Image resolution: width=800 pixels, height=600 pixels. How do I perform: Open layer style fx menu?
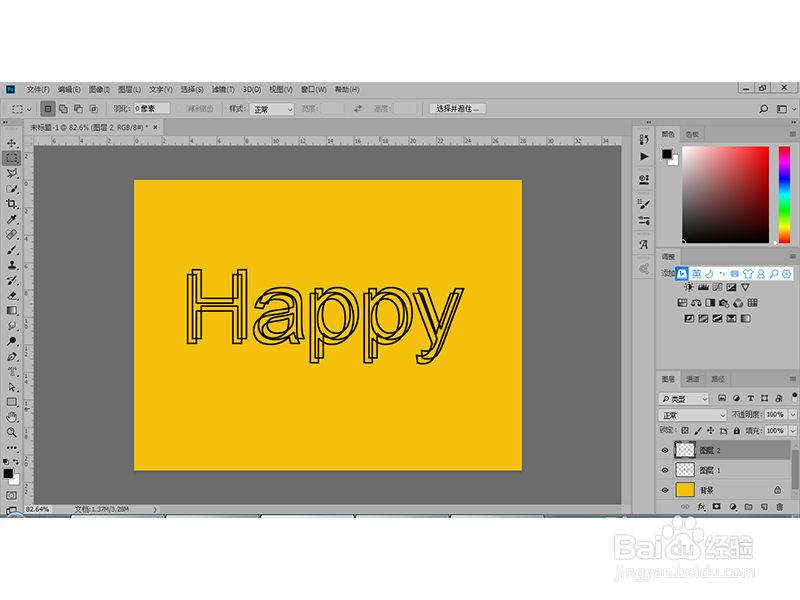(702, 507)
